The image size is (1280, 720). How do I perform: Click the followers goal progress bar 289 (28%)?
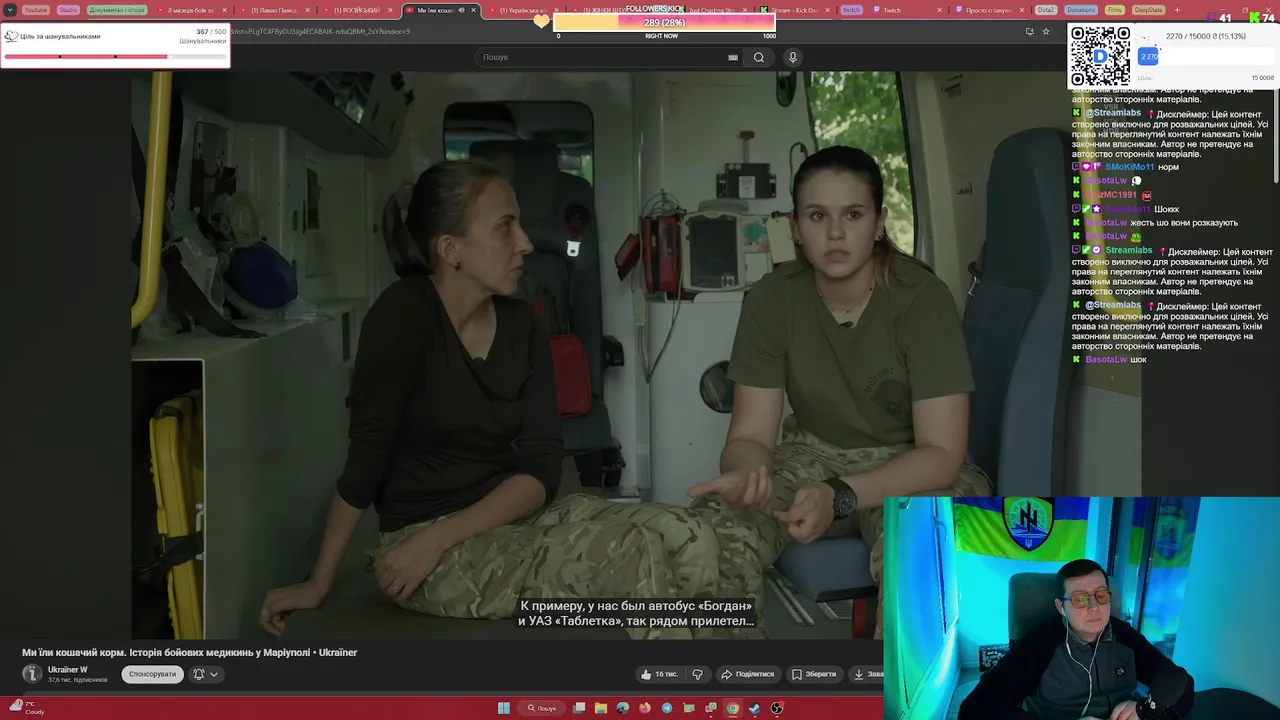click(x=664, y=22)
